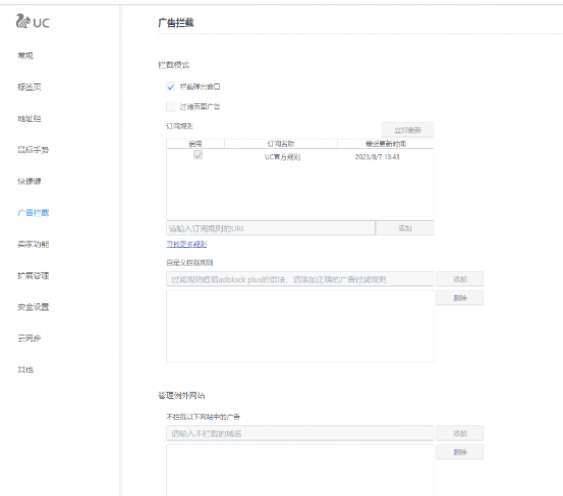Click inside the empty custom rules list box
This screenshot has height=496, width=563.
pyautogui.click(x=300, y=325)
